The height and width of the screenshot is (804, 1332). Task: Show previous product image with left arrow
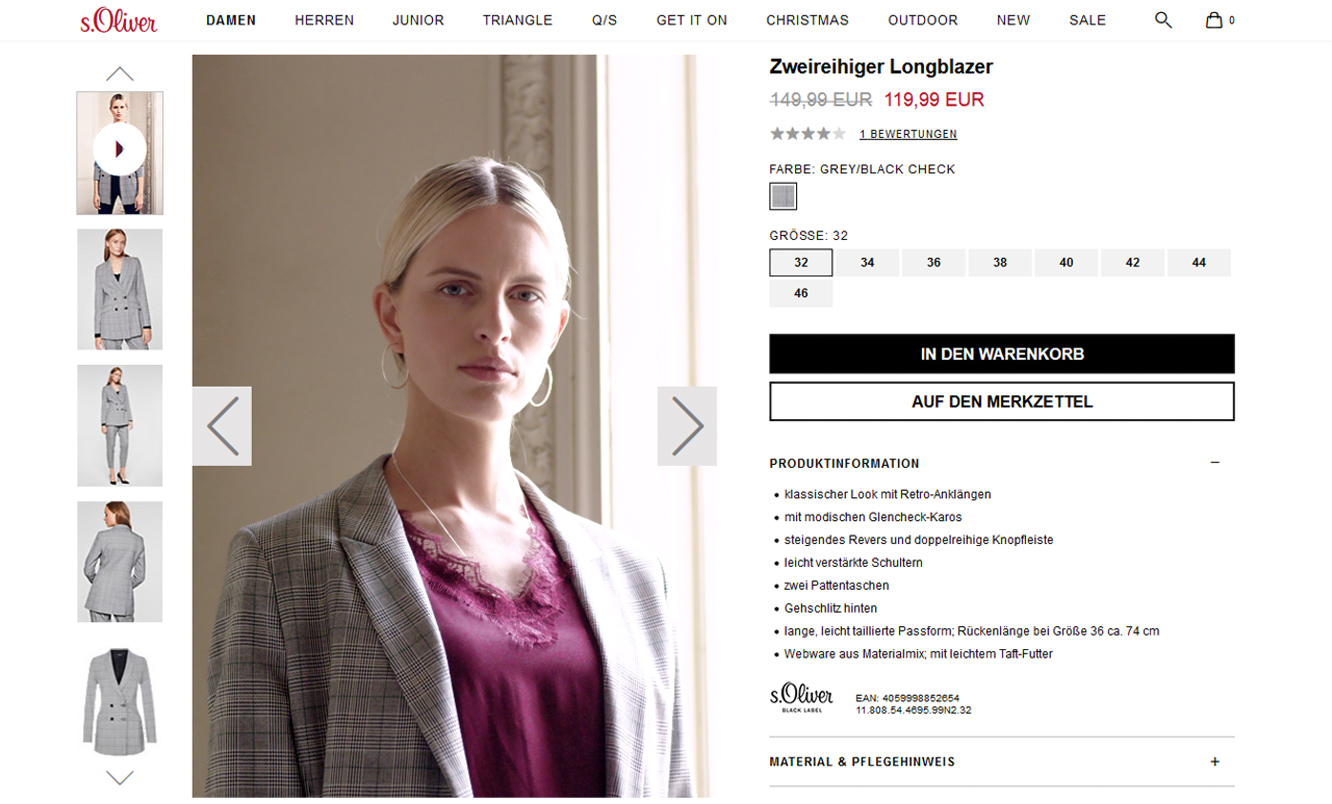222,426
